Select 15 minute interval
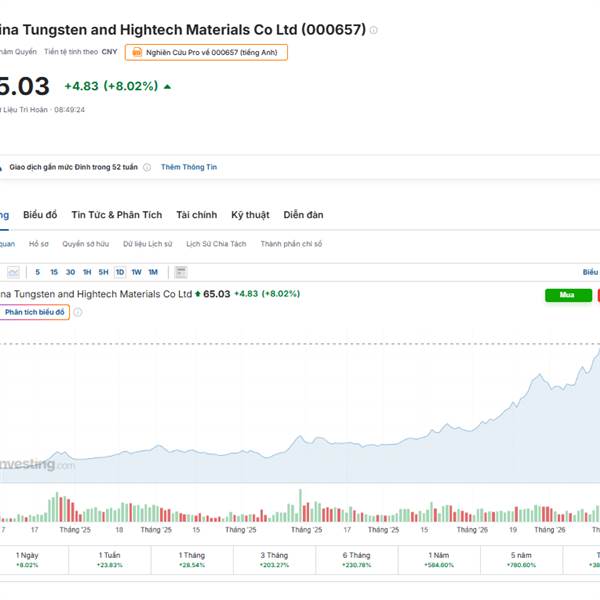600x600 pixels. 54,272
